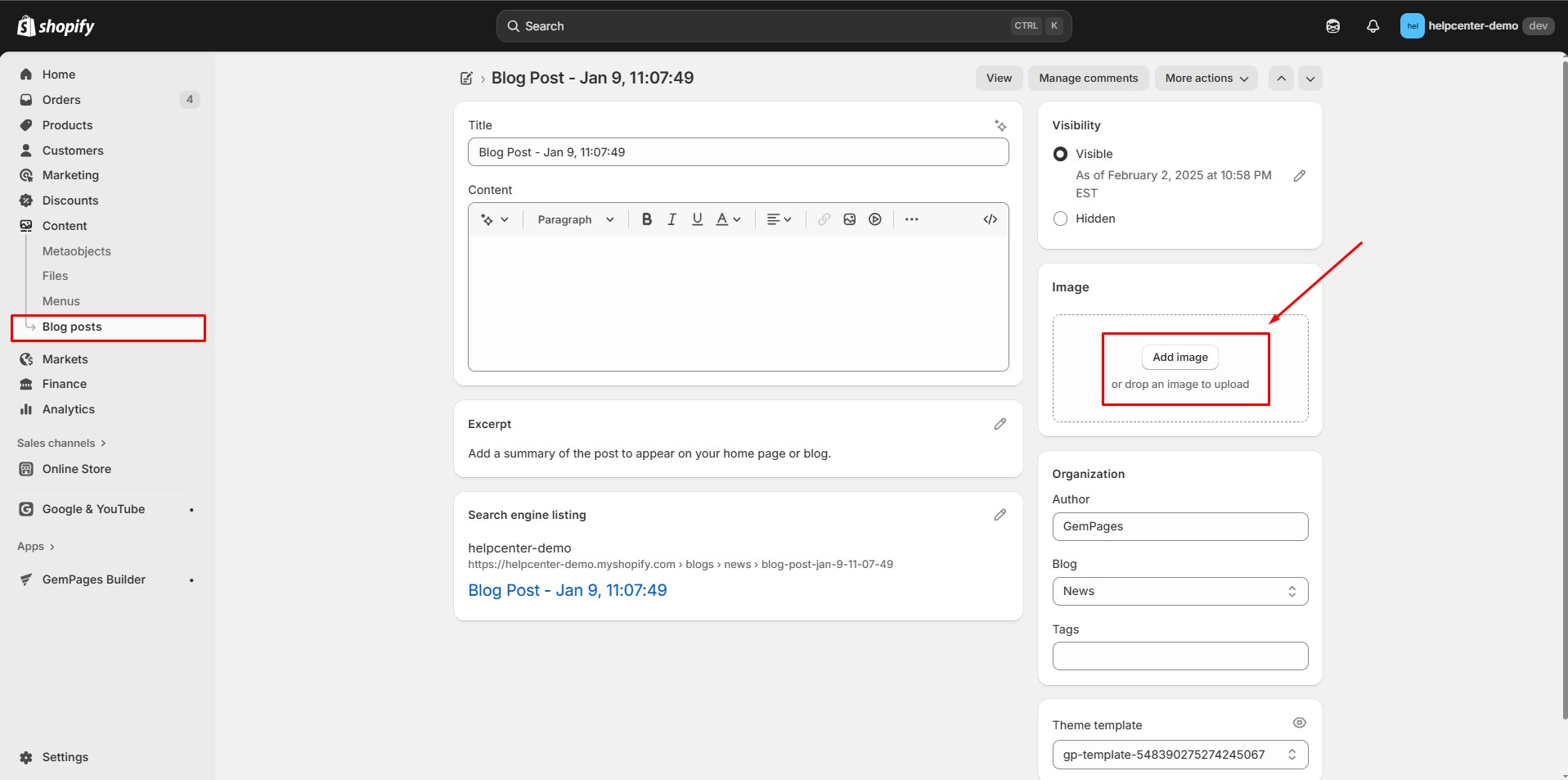Go to Products in sidebar
Viewport: 1568px width, 780px height.
coord(67,125)
